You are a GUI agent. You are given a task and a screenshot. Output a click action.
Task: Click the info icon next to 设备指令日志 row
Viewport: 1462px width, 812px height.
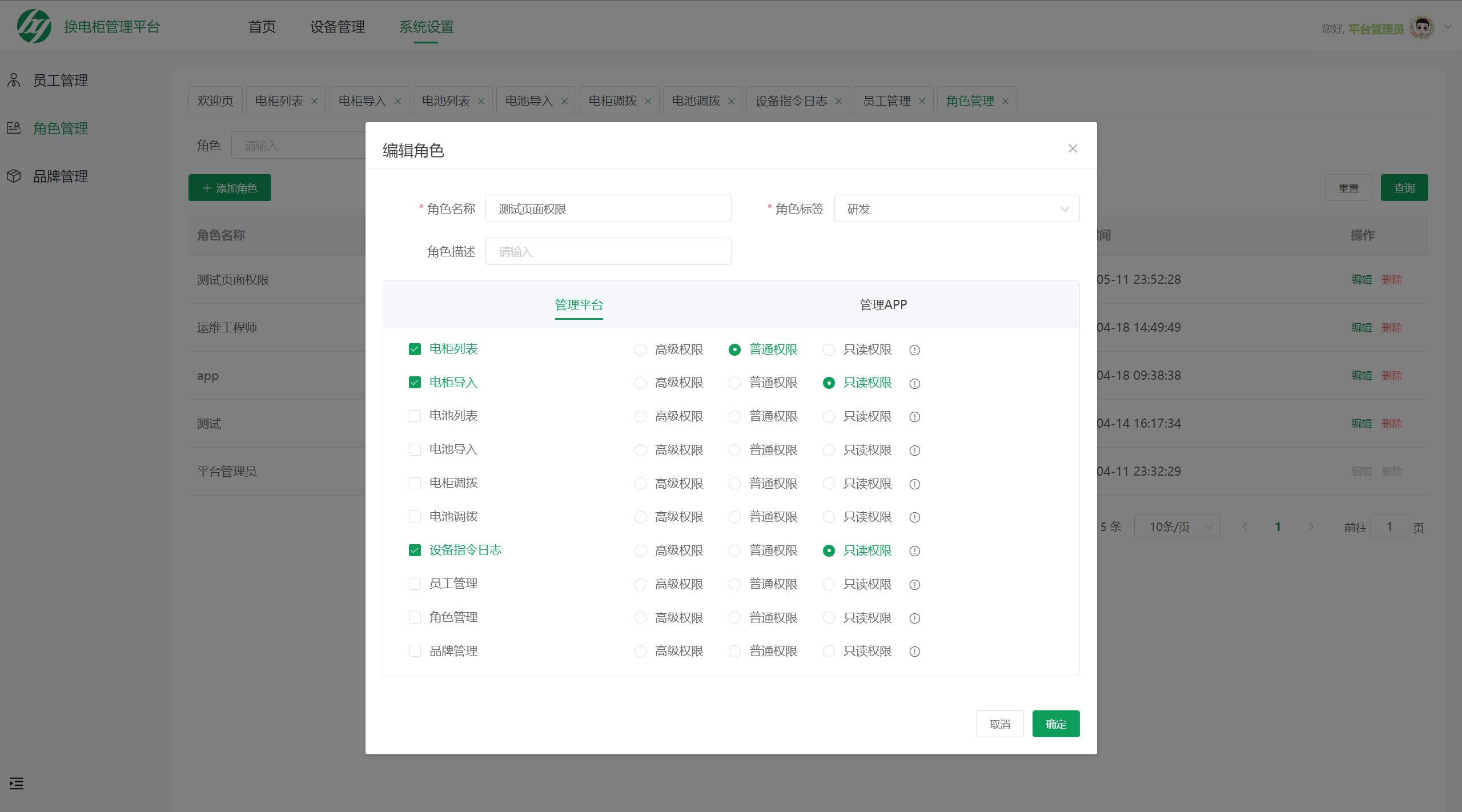[914, 551]
